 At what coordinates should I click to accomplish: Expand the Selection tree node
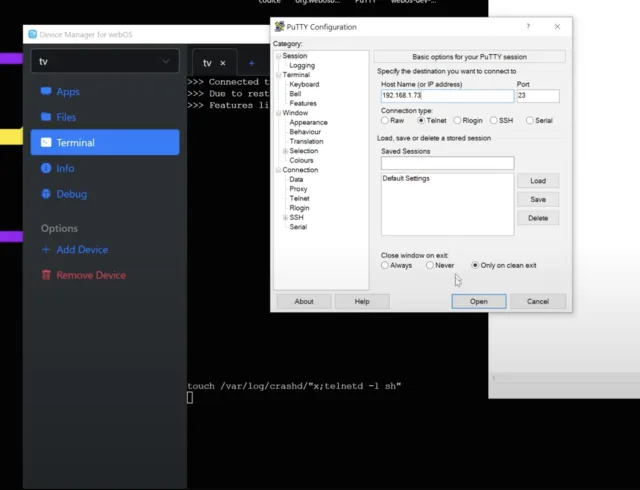(x=285, y=151)
